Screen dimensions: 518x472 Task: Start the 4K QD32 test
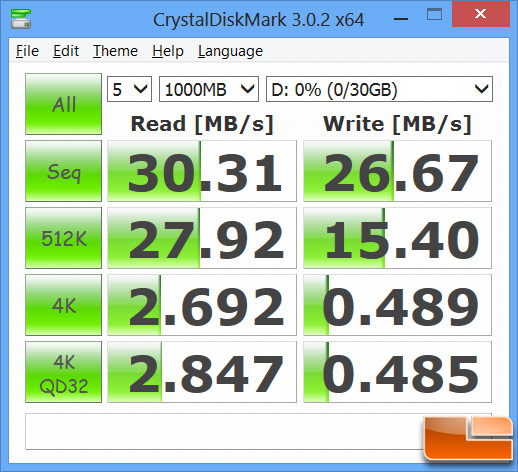63,372
